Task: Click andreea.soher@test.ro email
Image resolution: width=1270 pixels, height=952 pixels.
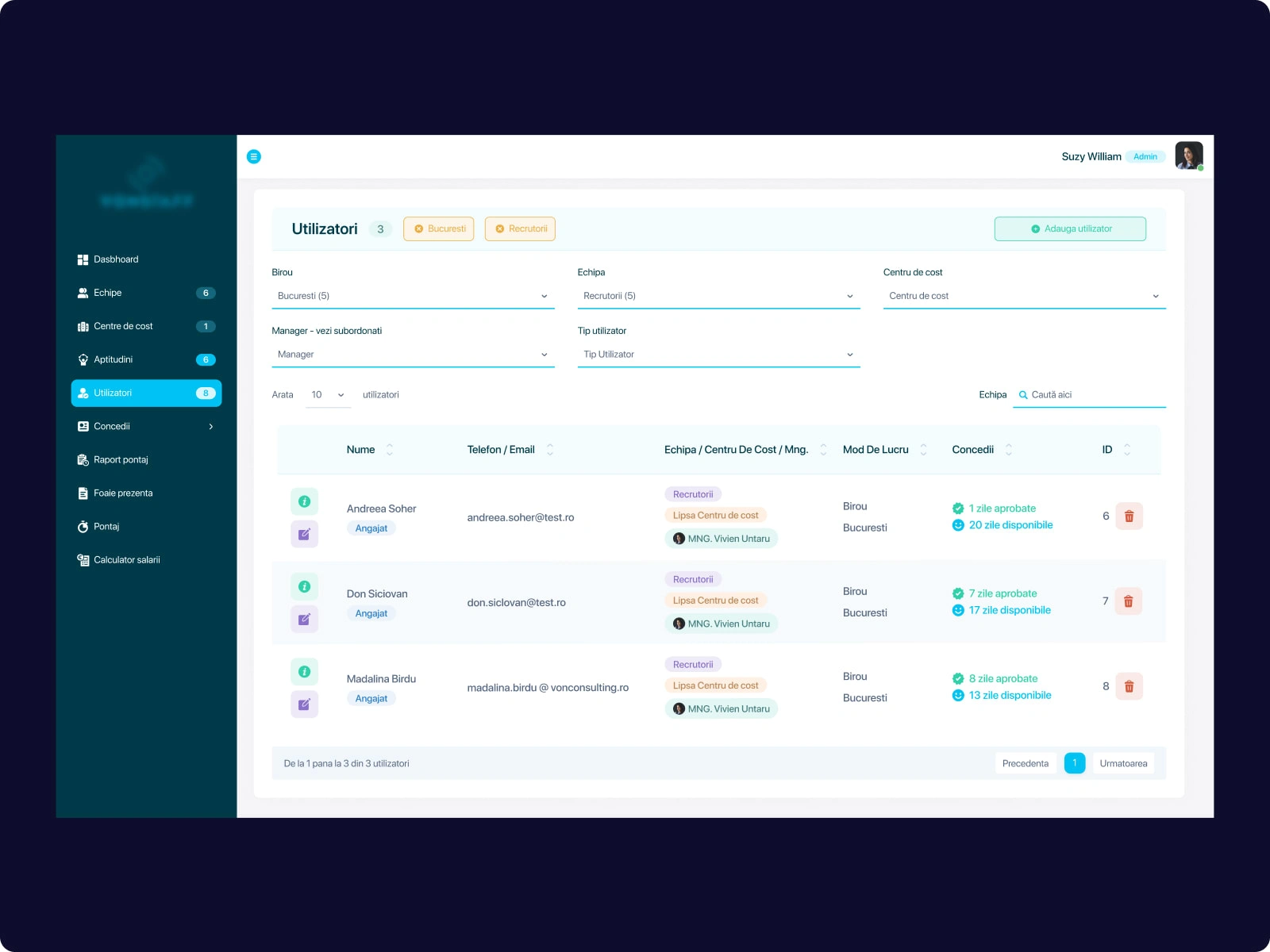Action: (521, 517)
